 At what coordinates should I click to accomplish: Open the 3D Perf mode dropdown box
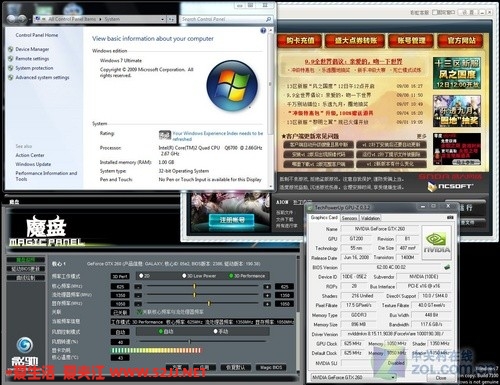pyautogui.click(x=120, y=276)
